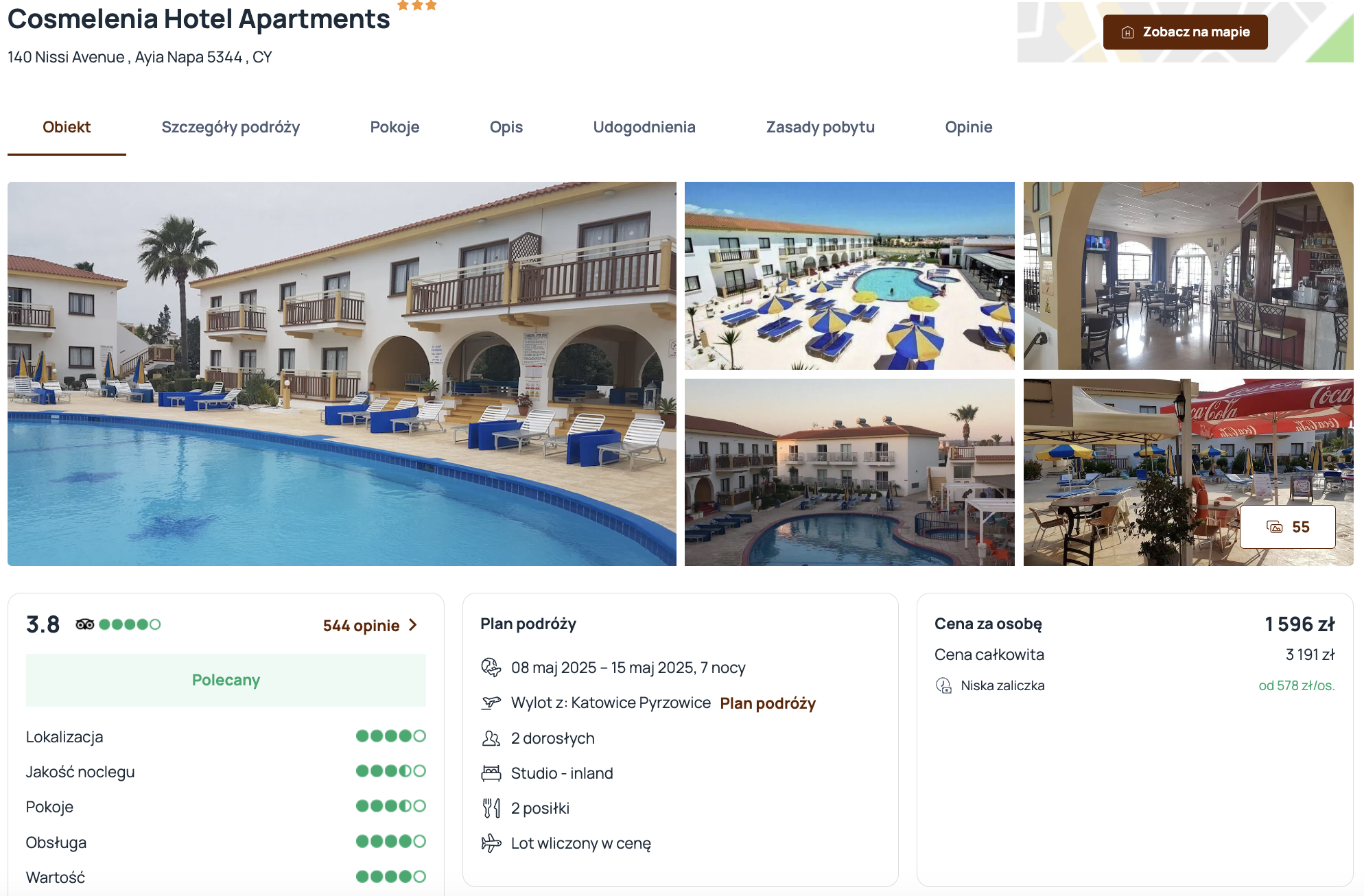This screenshot has height=896, width=1364.
Task: Expand reviews via the chevron after 544 opinie
Action: 413,625
